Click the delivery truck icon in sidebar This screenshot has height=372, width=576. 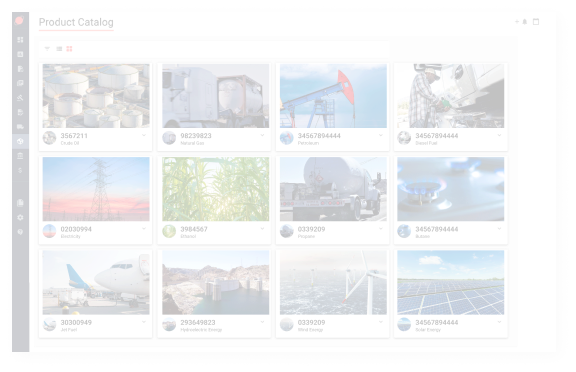(20, 127)
